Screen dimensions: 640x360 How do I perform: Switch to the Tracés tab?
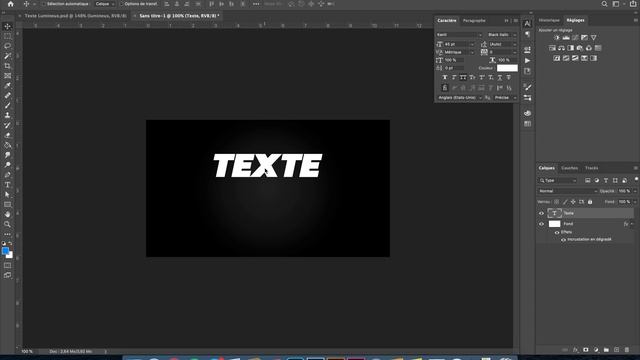pos(591,168)
